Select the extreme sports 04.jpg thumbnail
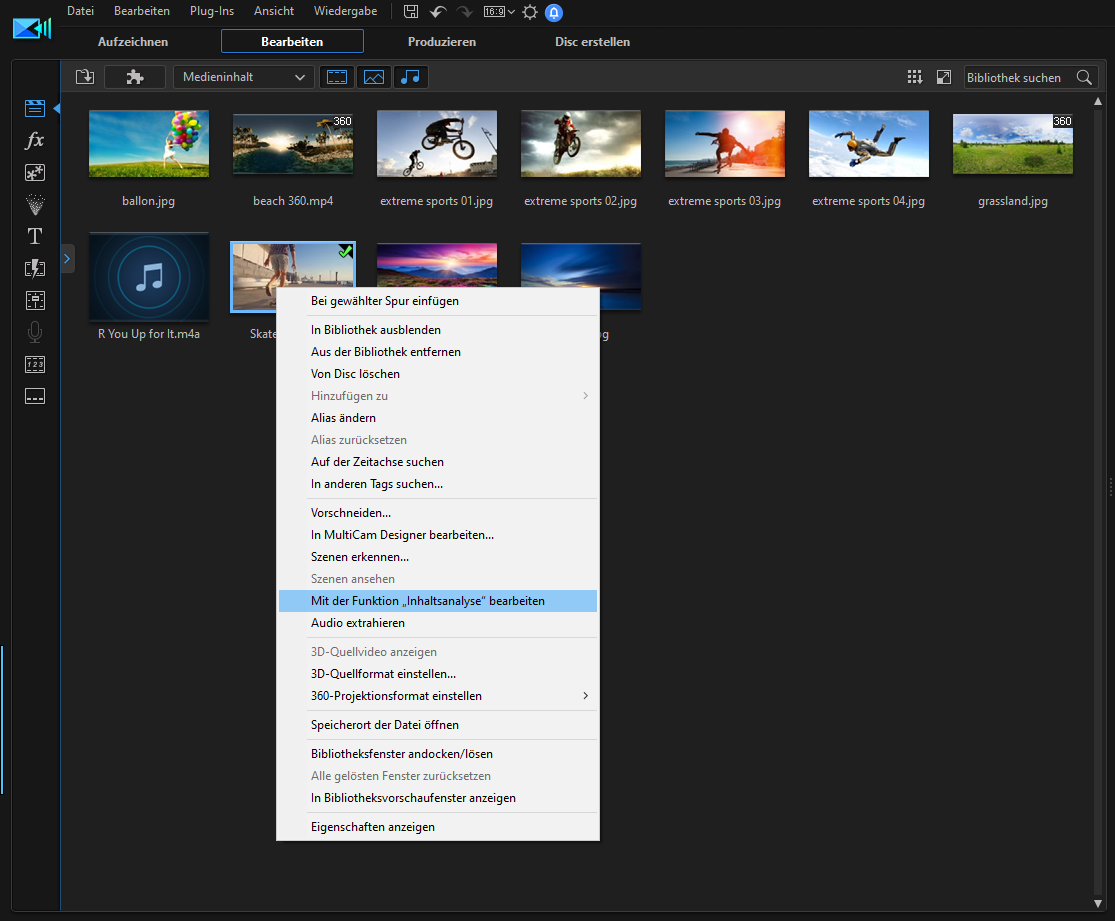 point(868,144)
